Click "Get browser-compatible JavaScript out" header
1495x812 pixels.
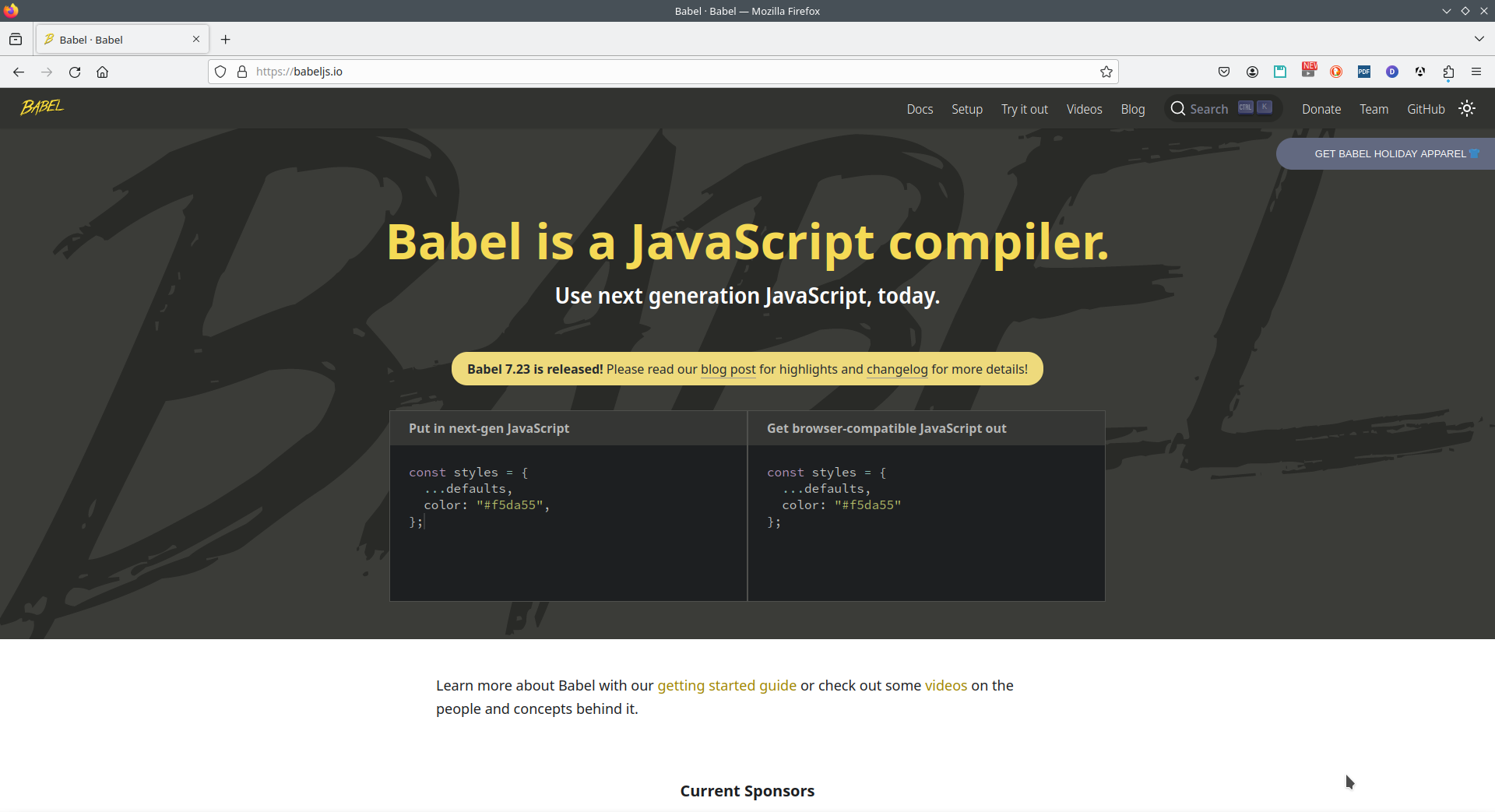click(887, 428)
